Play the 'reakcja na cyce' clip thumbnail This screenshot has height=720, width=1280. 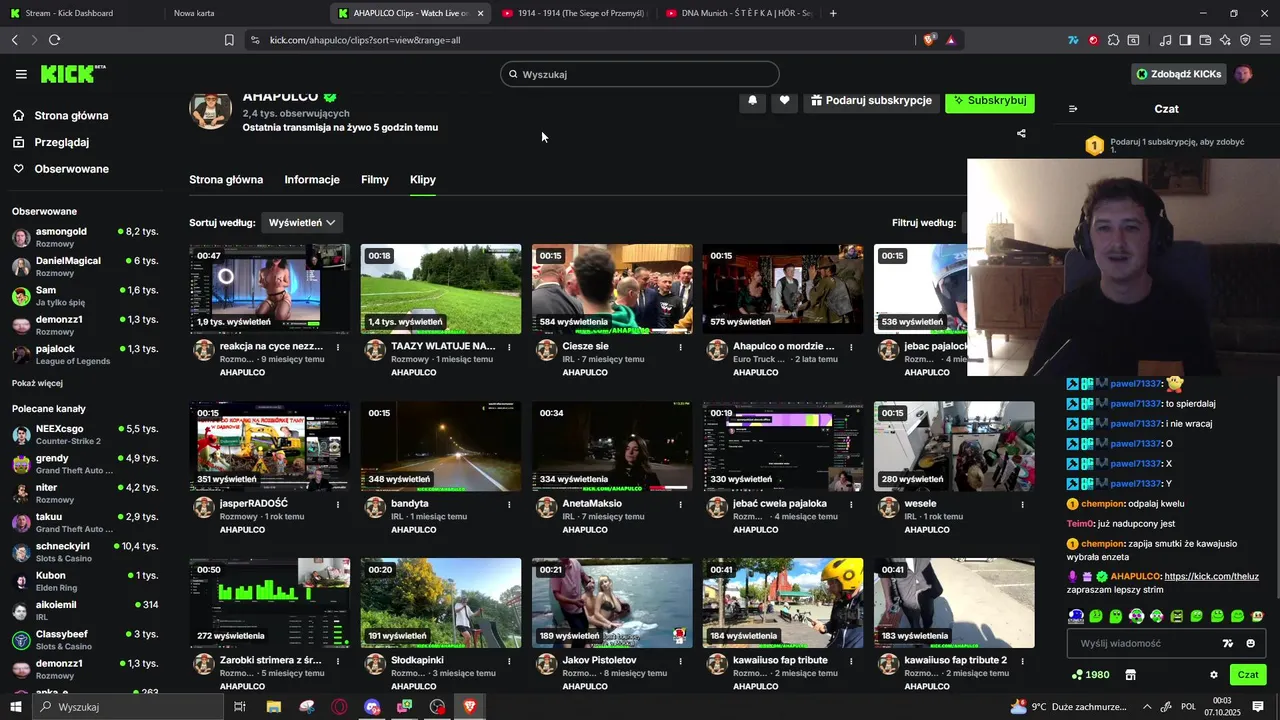270,289
